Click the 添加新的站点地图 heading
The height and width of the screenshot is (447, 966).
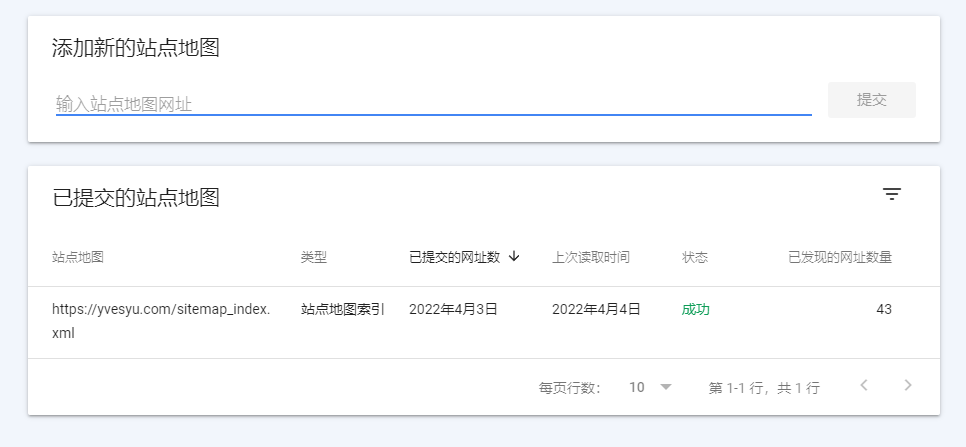click(136, 48)
